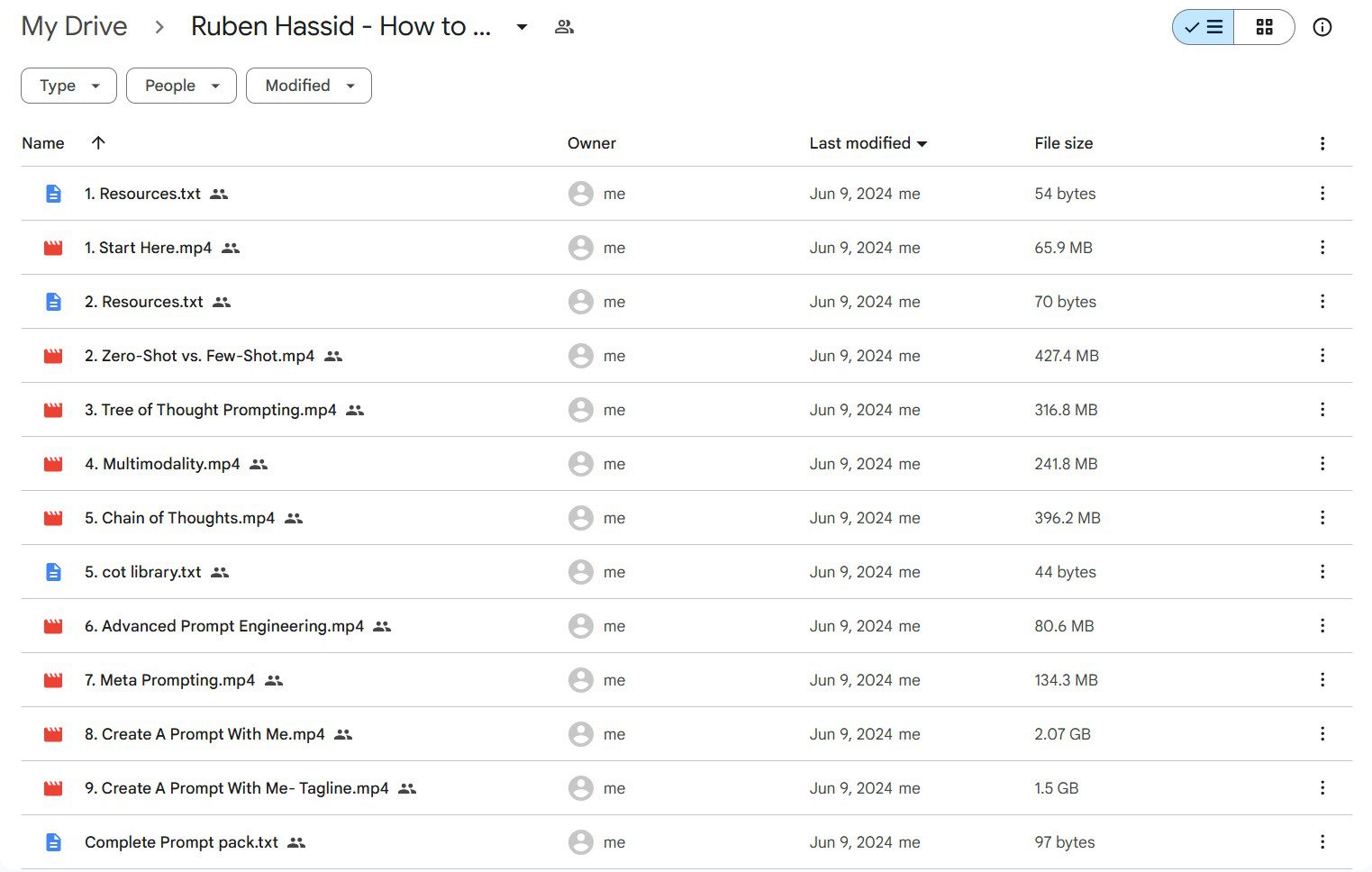
Task: Click the document icon of 5. cot library.txt
Action: click(x=53, y=572)
